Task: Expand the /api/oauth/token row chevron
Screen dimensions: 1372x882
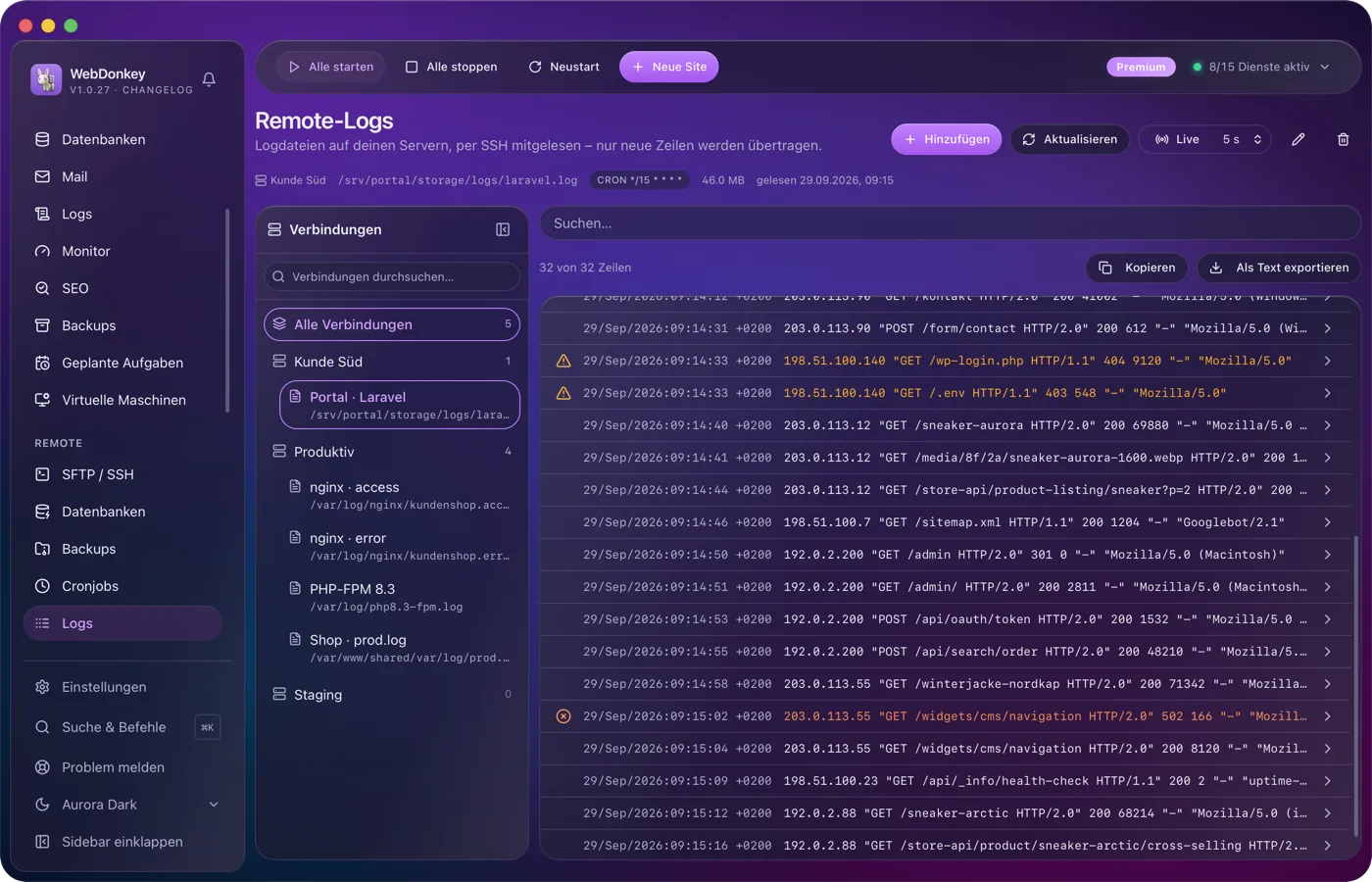Action: pyautogui.click(x=1327, y=619)
